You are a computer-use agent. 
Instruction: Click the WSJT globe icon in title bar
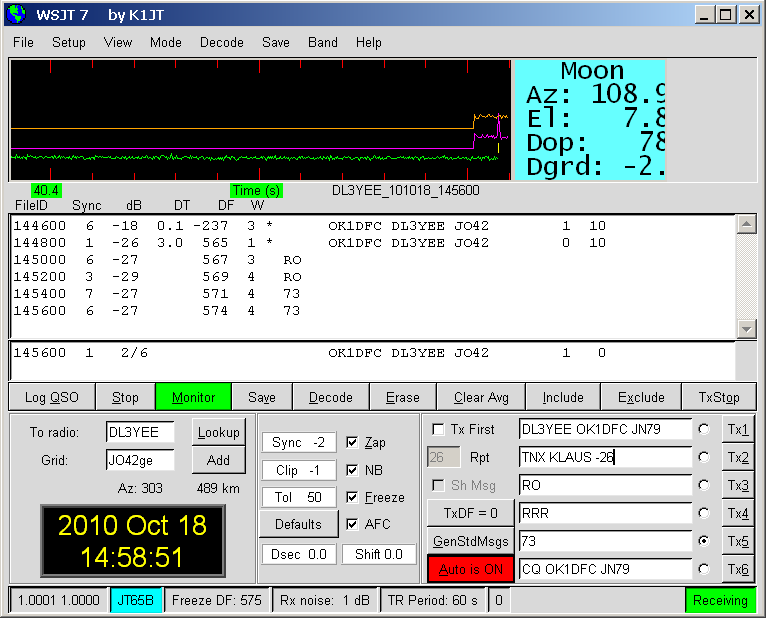click(x=16, y=14)
